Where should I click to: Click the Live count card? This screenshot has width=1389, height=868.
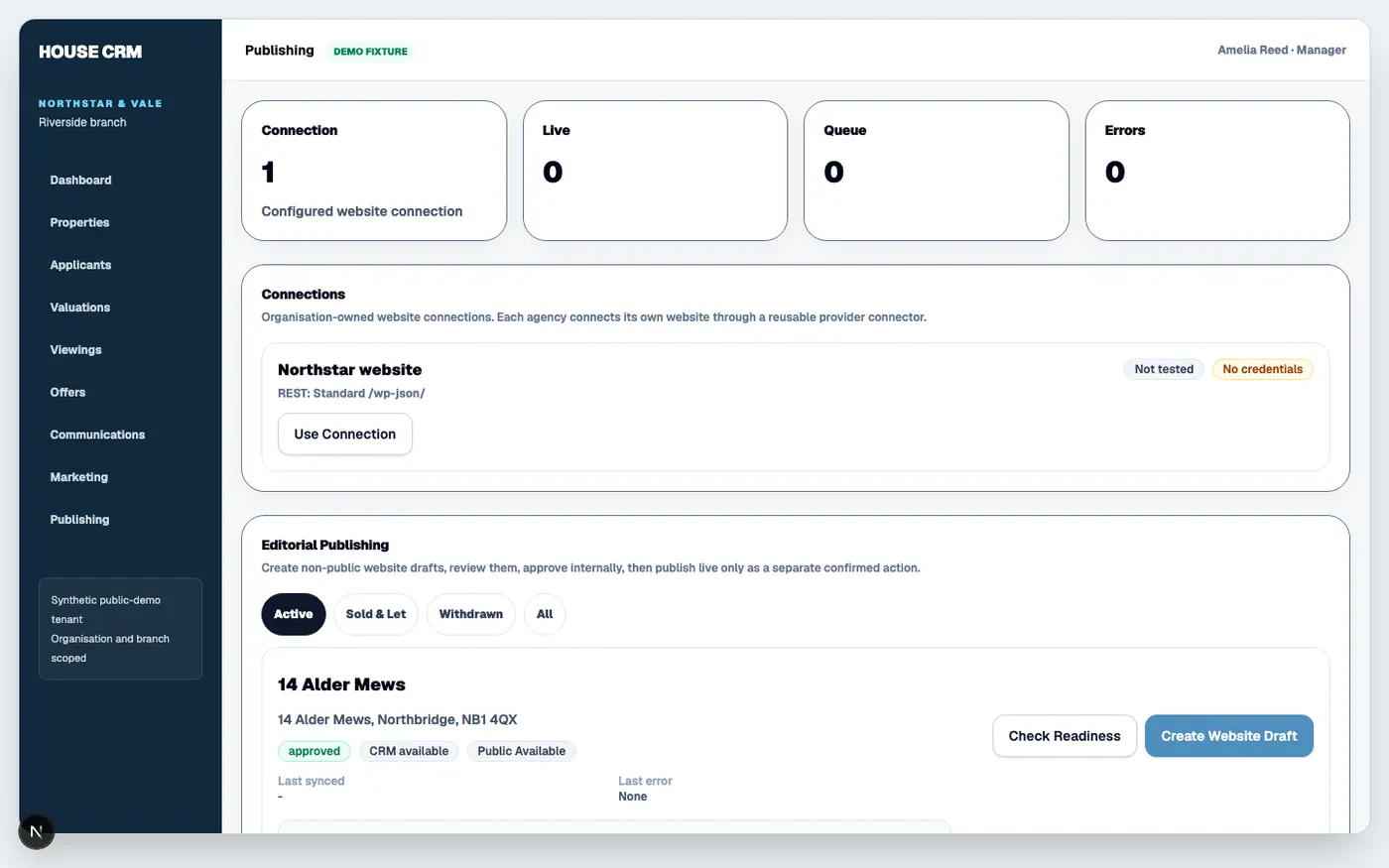(655, 171)
